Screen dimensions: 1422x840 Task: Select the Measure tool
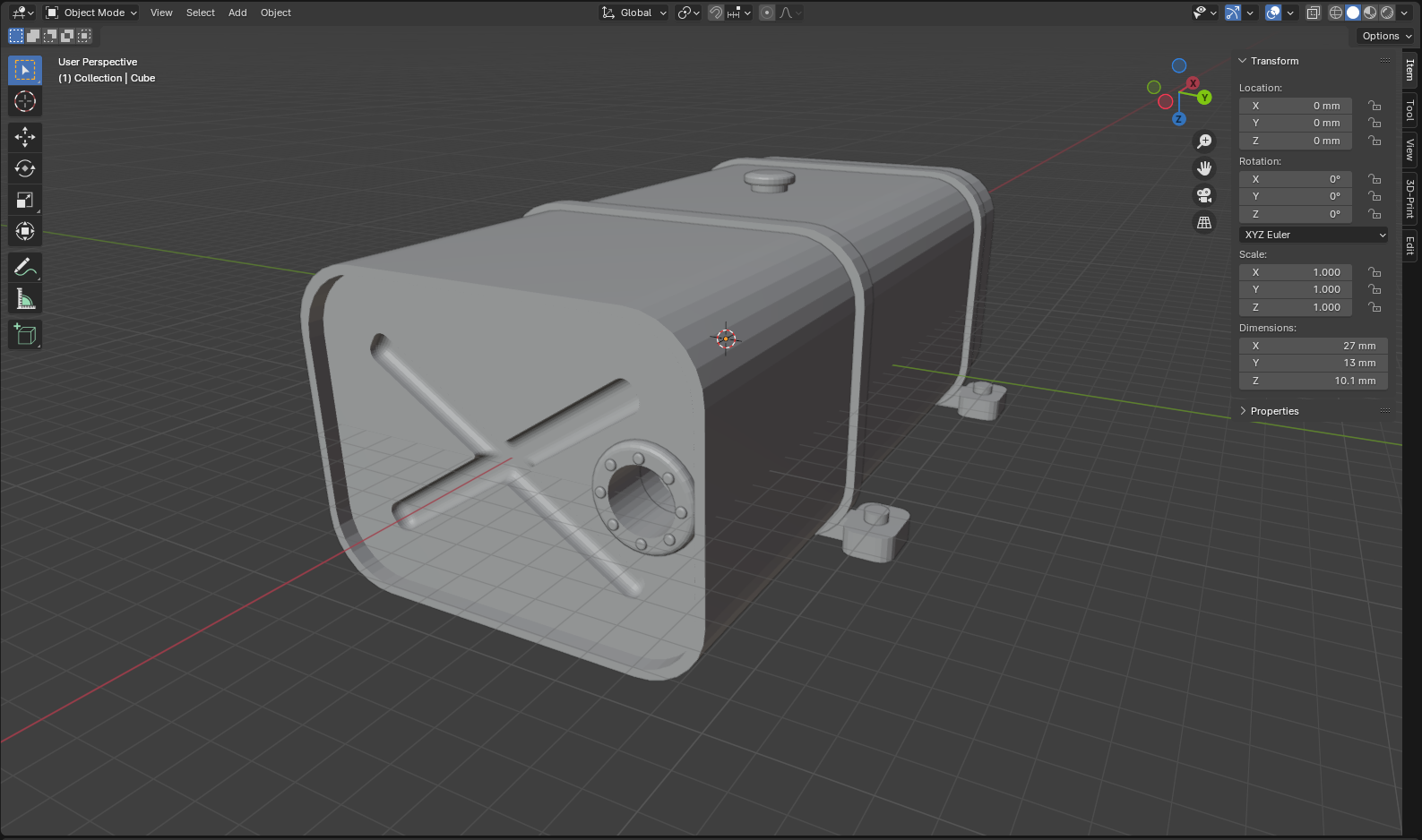click(25, 299)
